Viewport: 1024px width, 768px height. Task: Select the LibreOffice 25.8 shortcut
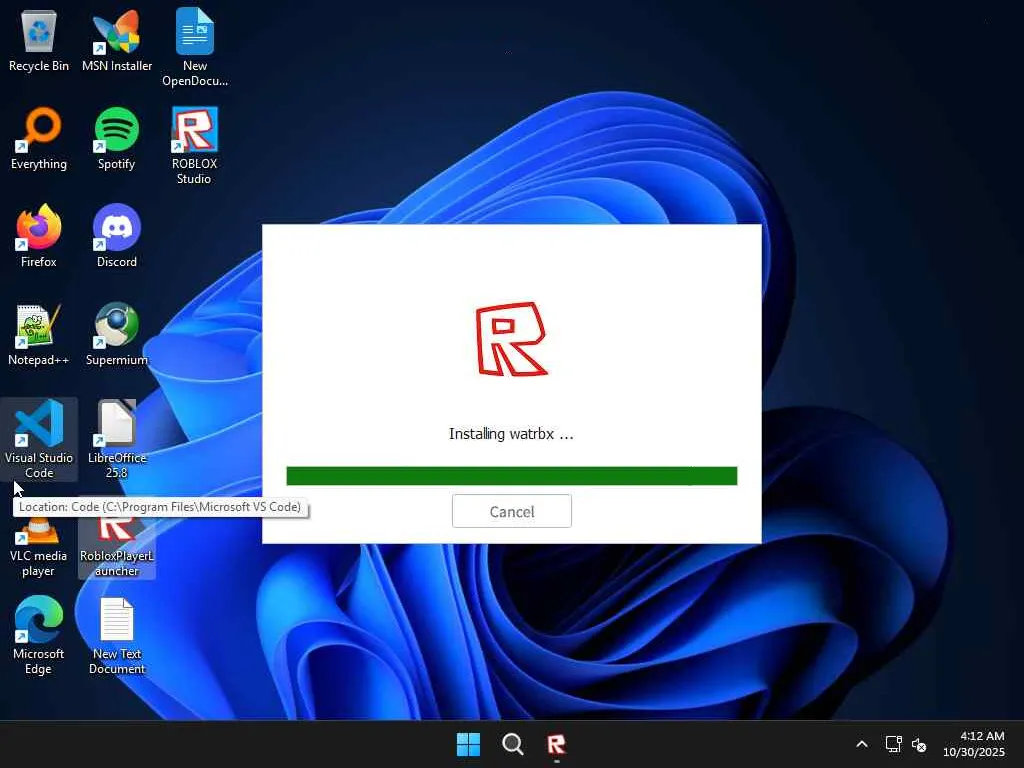(117, 439)
